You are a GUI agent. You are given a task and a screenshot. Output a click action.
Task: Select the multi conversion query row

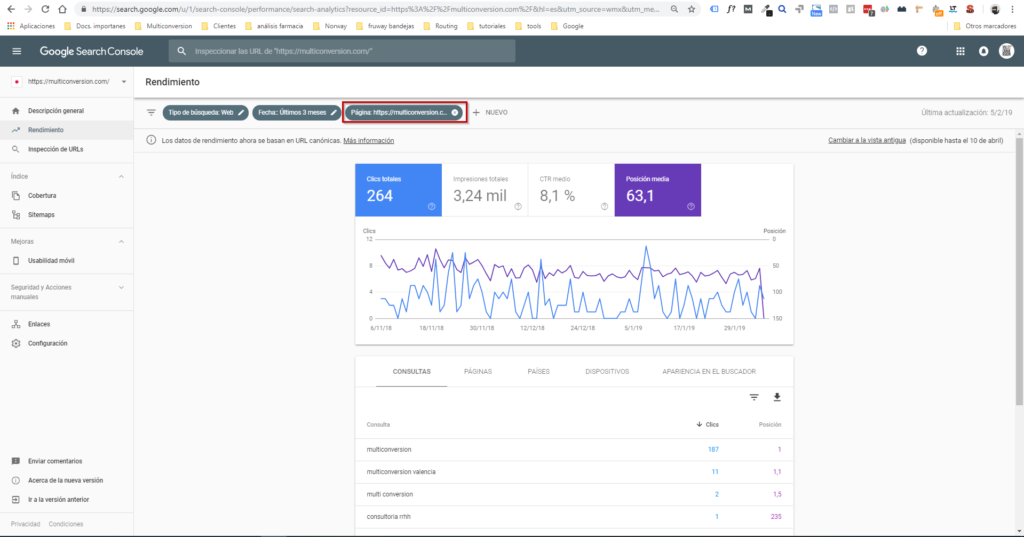coord(574,495)
